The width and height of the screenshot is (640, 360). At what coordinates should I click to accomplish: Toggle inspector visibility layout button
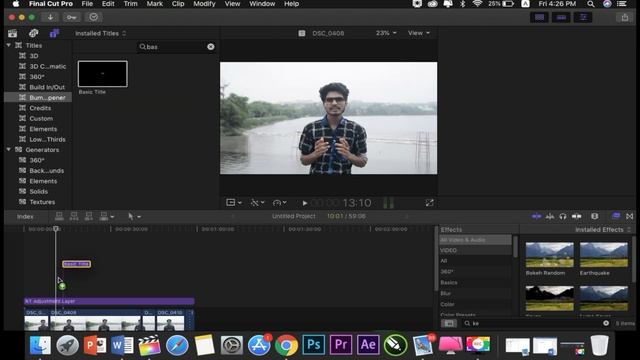point(583,17)
